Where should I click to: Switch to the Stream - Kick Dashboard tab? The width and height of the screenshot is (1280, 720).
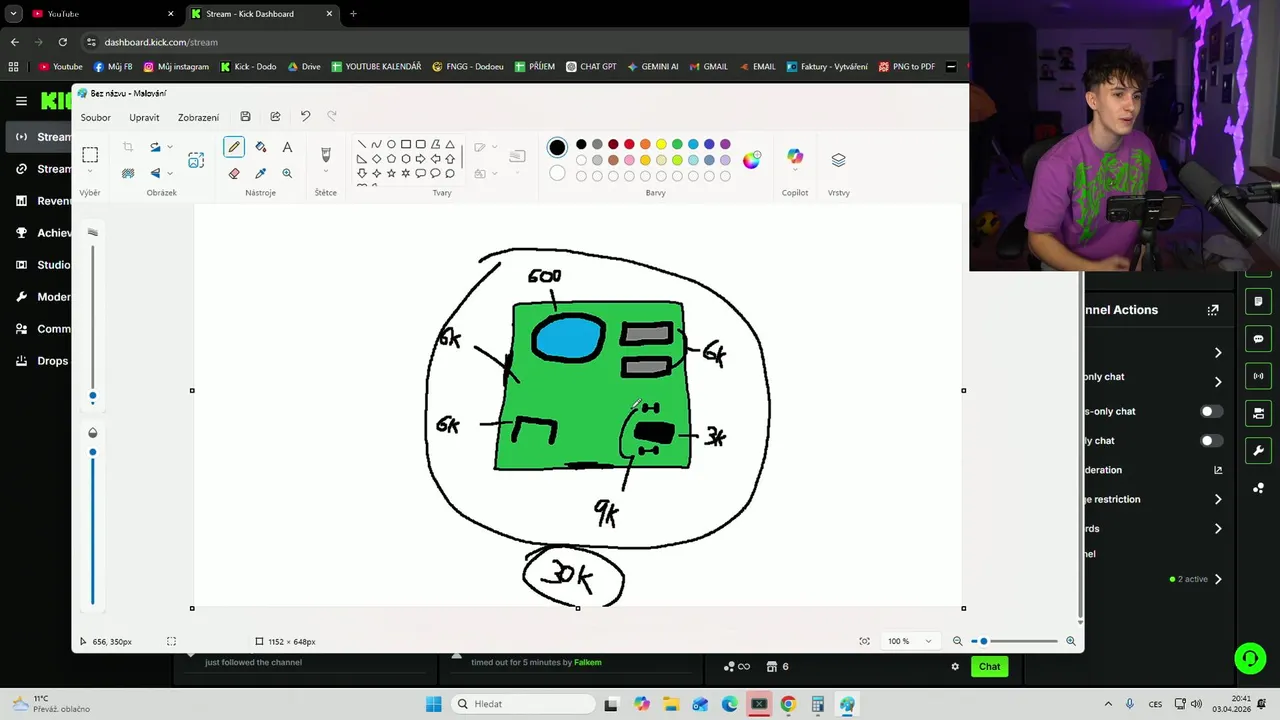click(262, 14)
